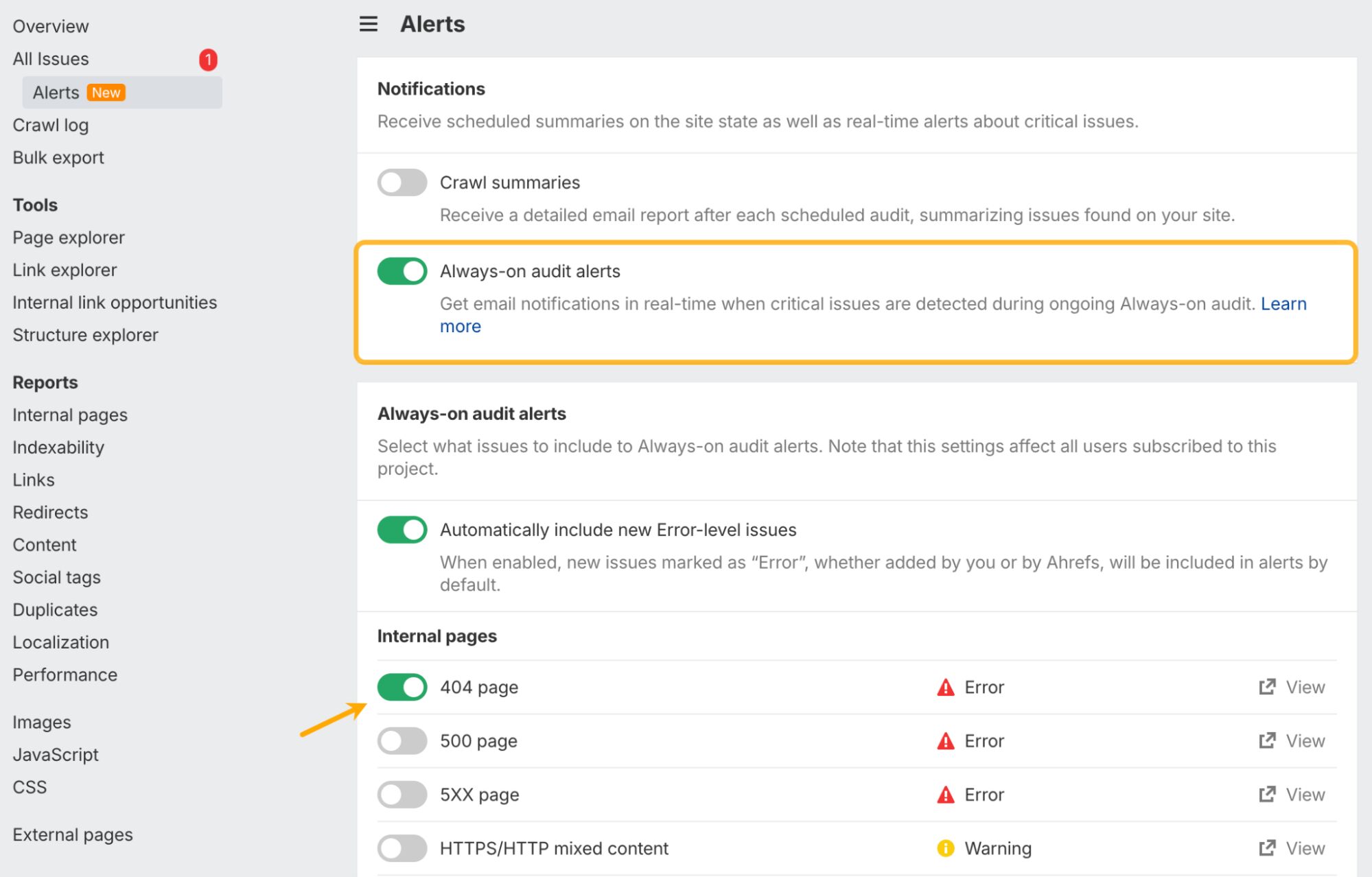Screen dimensions: 1372x877
Task: Click the external link icon for 500 page
Action: [x=1267, y=740]
